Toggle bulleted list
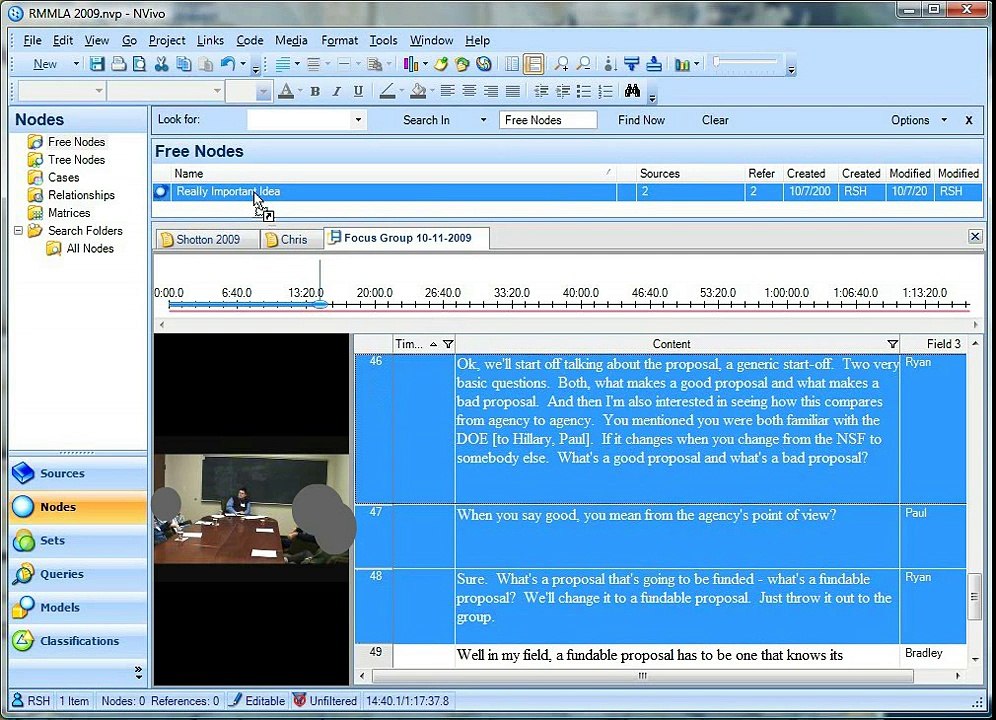The width and height of the screenshot is (996, 720). [x=584, y=92]
